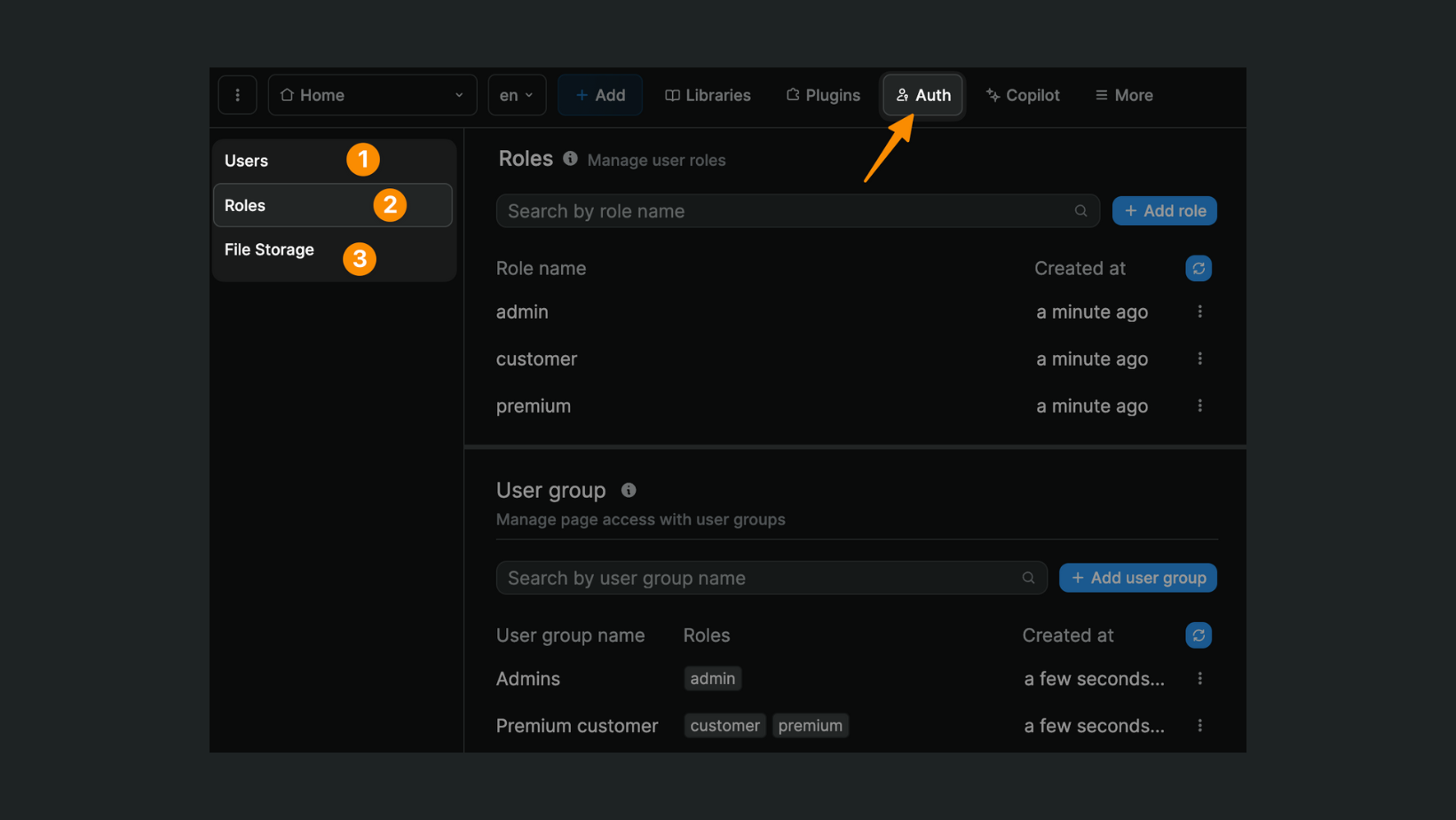Open the three-dot options menu beside Home
The width and height of the screenshot is (1456, 820).
pos(237,94)
